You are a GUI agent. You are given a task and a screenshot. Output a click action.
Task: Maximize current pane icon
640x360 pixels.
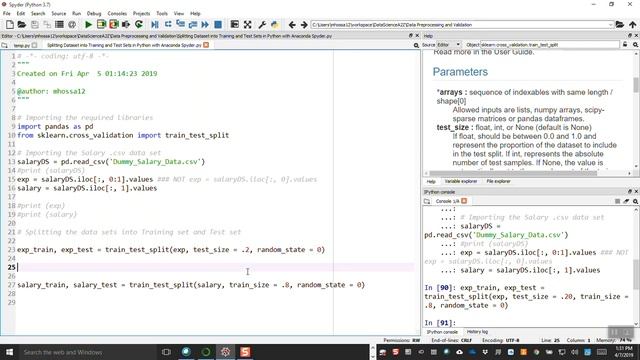point(235,24)
